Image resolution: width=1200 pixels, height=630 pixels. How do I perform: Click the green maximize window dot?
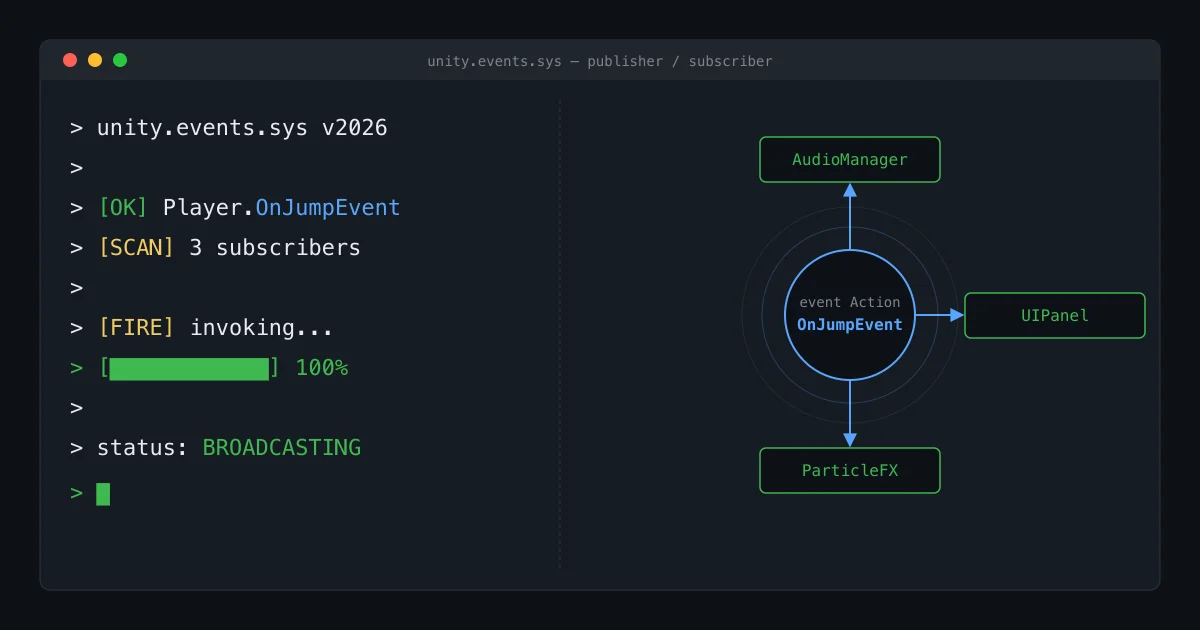coord(120,60)
